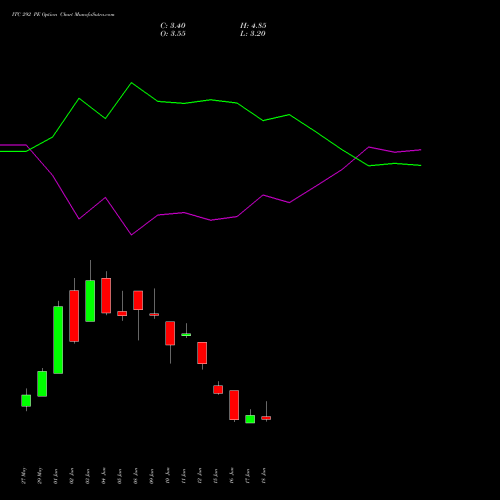Select the tall green candle above 01 Jun
The image size is (500, 500).
(58, 340)
